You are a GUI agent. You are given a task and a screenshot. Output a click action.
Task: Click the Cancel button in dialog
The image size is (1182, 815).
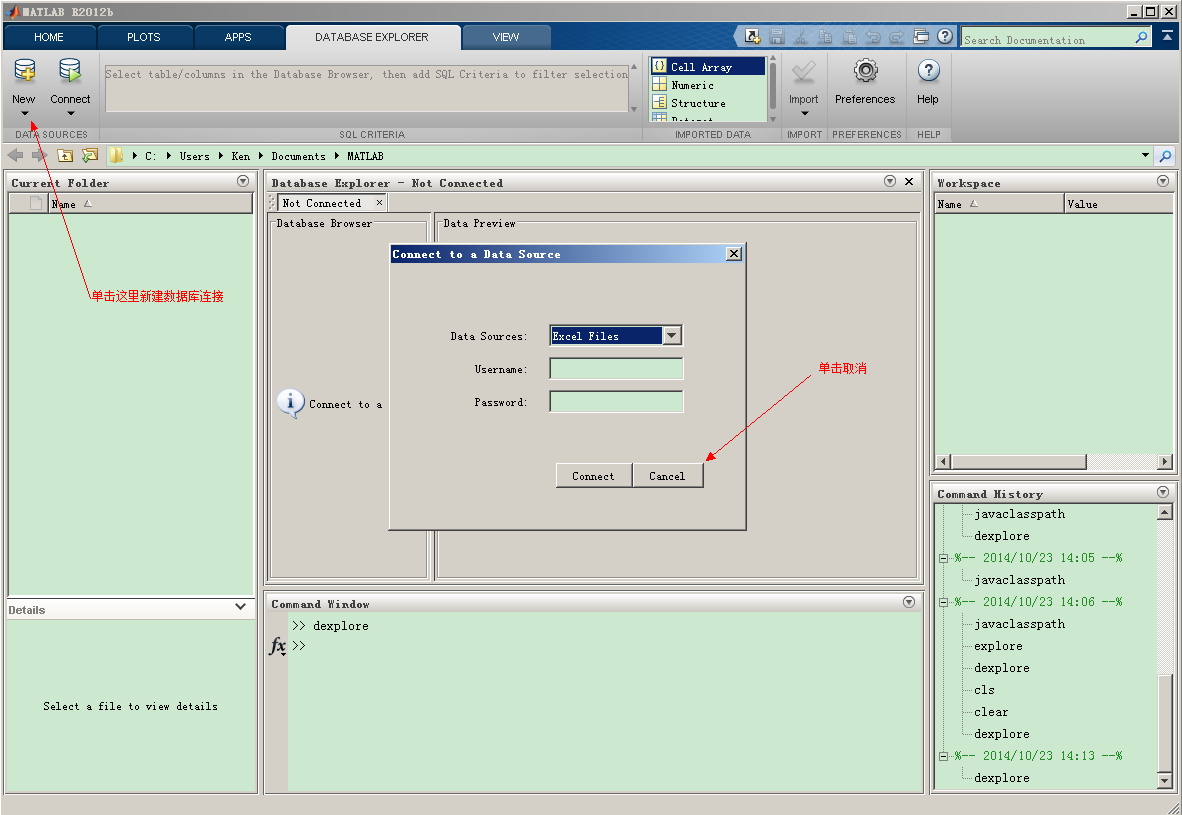point(667,476)
